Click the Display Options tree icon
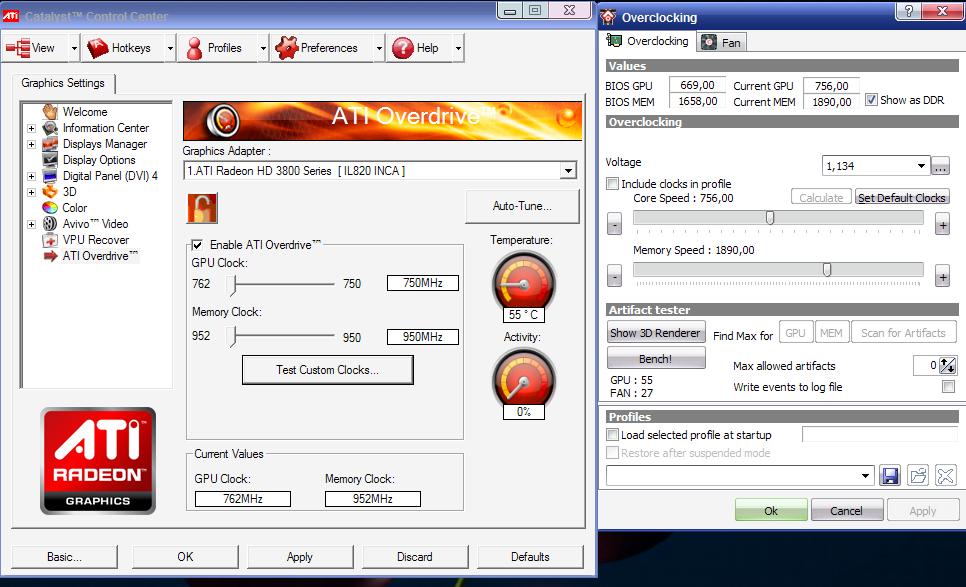This screenshot has height=587, width=966. [50, 160]
